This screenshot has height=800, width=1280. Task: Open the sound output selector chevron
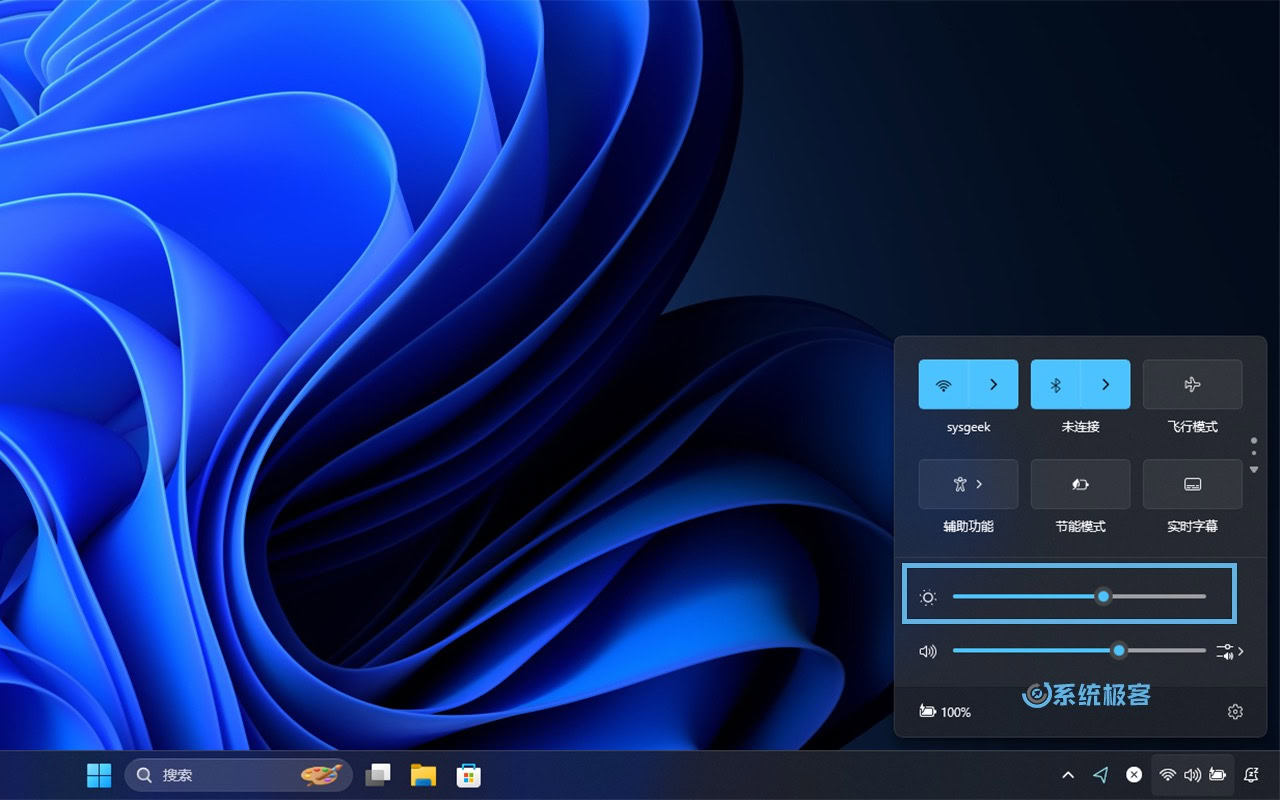pos(1230,651)
